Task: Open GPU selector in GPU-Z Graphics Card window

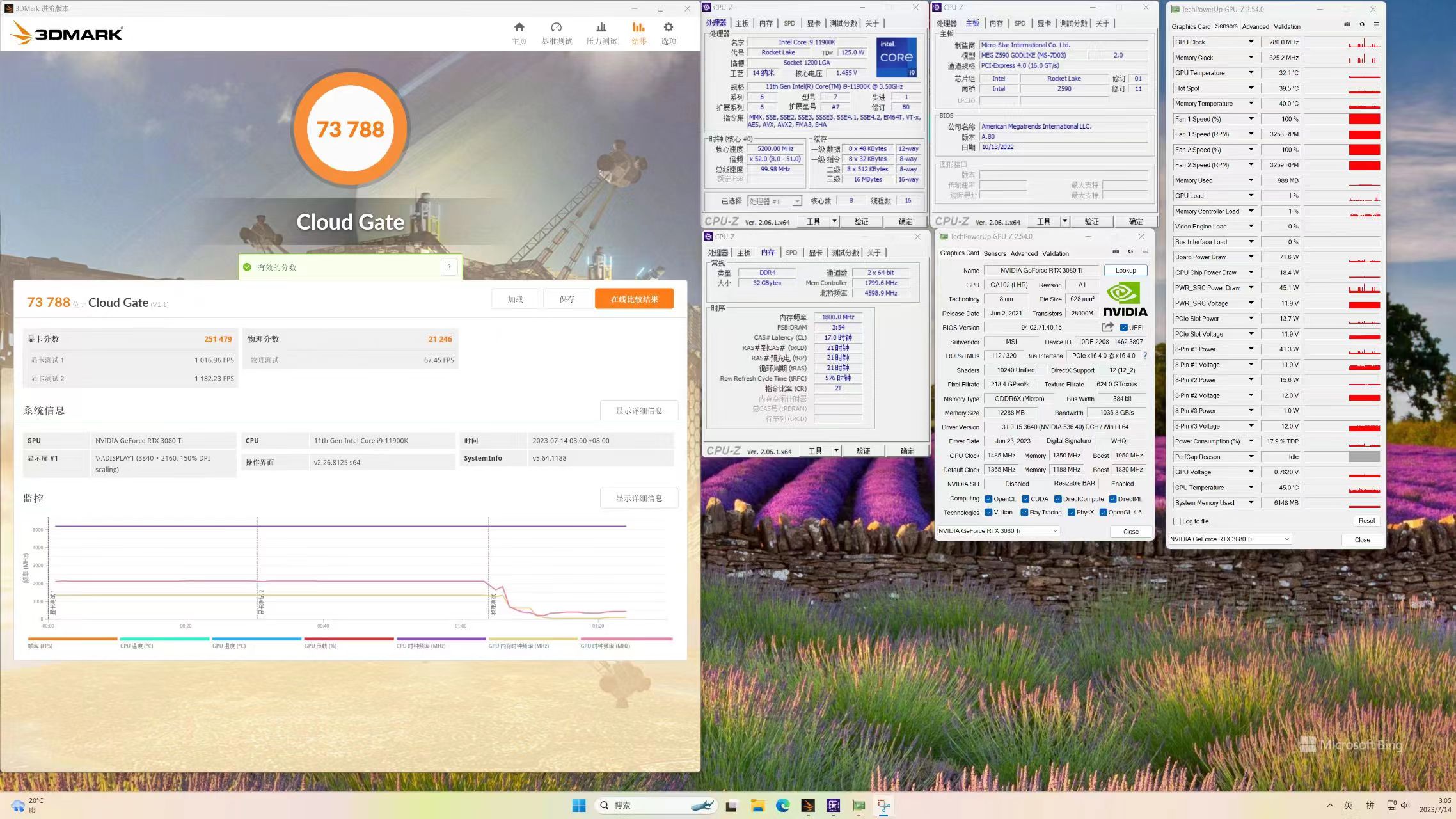Action: coord(998,531)
